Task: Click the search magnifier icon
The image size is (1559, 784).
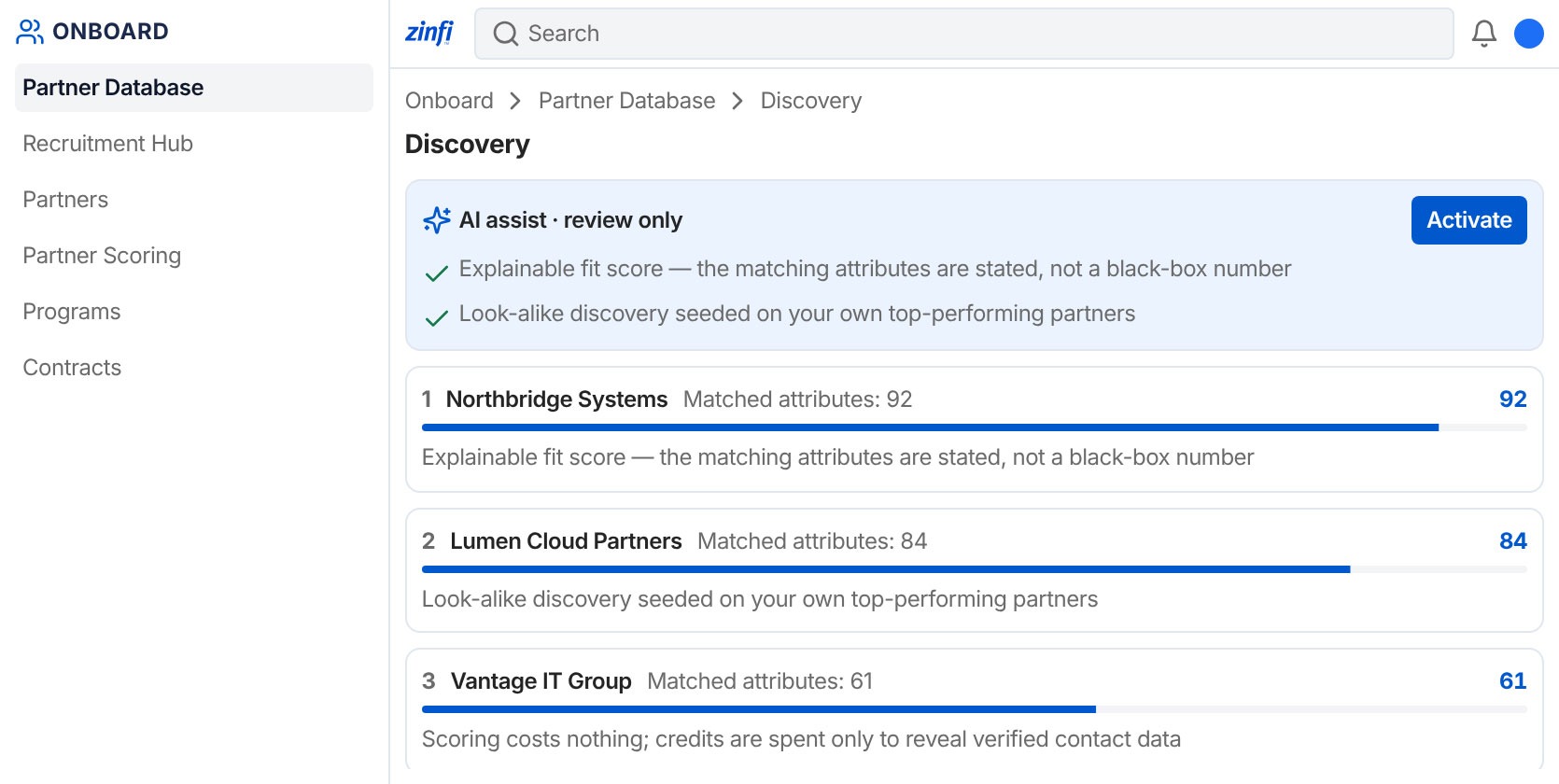Action: click(x=506, y=34)
